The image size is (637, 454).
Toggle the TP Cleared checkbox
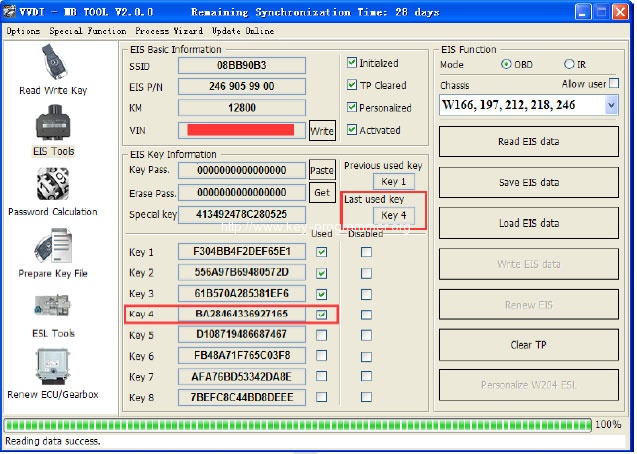pyautogui.click(x=352, y=85)
